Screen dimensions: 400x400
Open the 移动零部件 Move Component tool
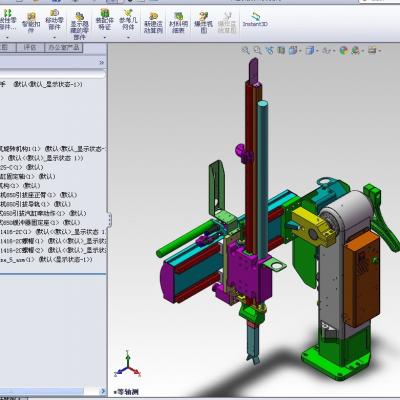pos(54,21)
